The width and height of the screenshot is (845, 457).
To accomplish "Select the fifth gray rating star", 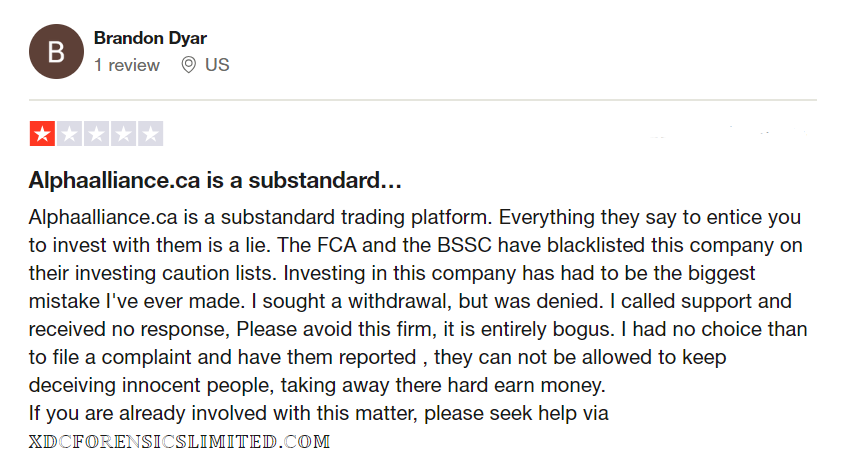I will click(x=150, y=134).
